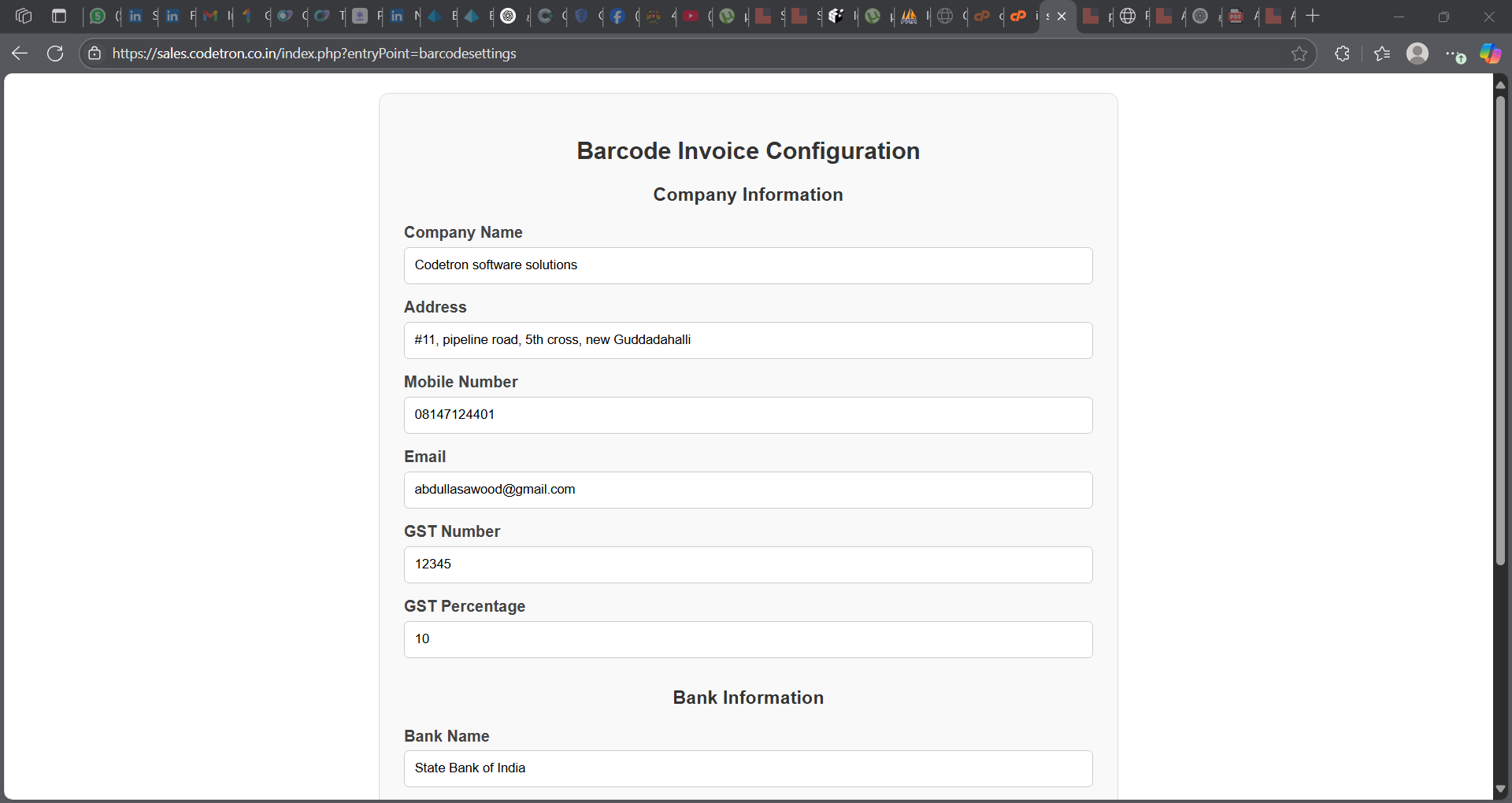This screenshot has width=1512, height=803.
Task: Click the 'Email' label
Action: click(424, 457)
